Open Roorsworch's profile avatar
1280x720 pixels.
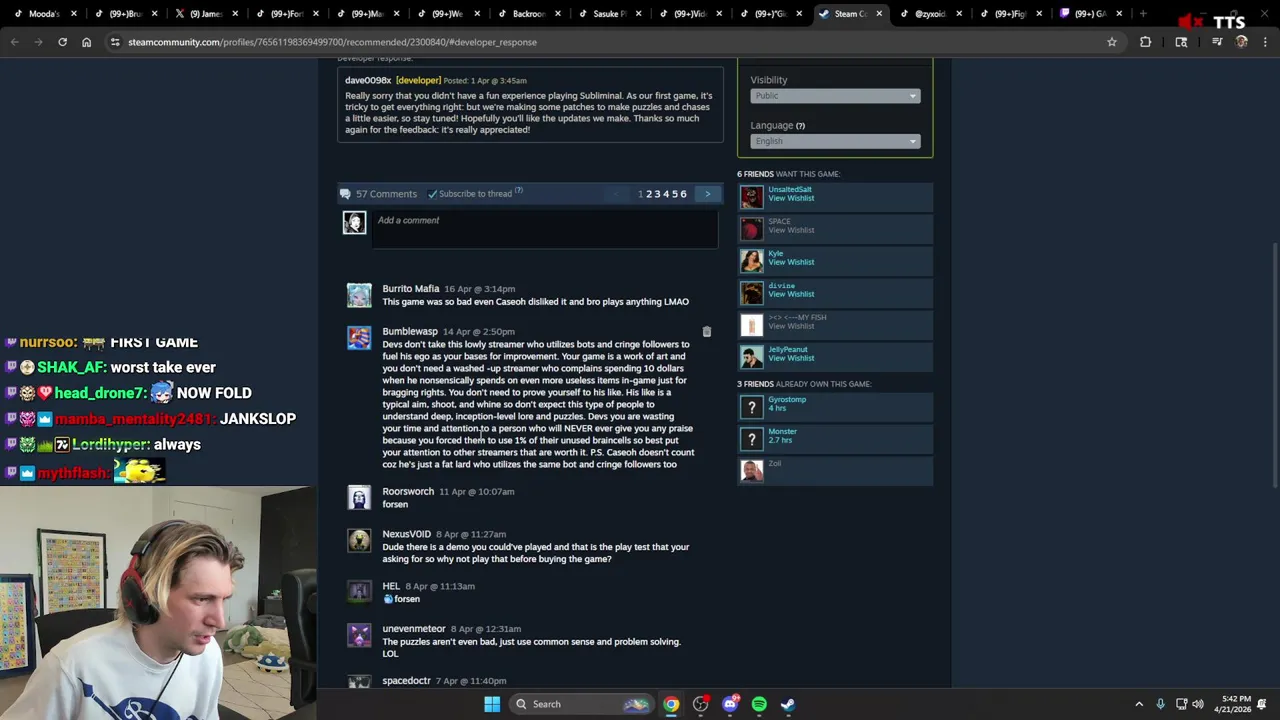tap(359, 498)
